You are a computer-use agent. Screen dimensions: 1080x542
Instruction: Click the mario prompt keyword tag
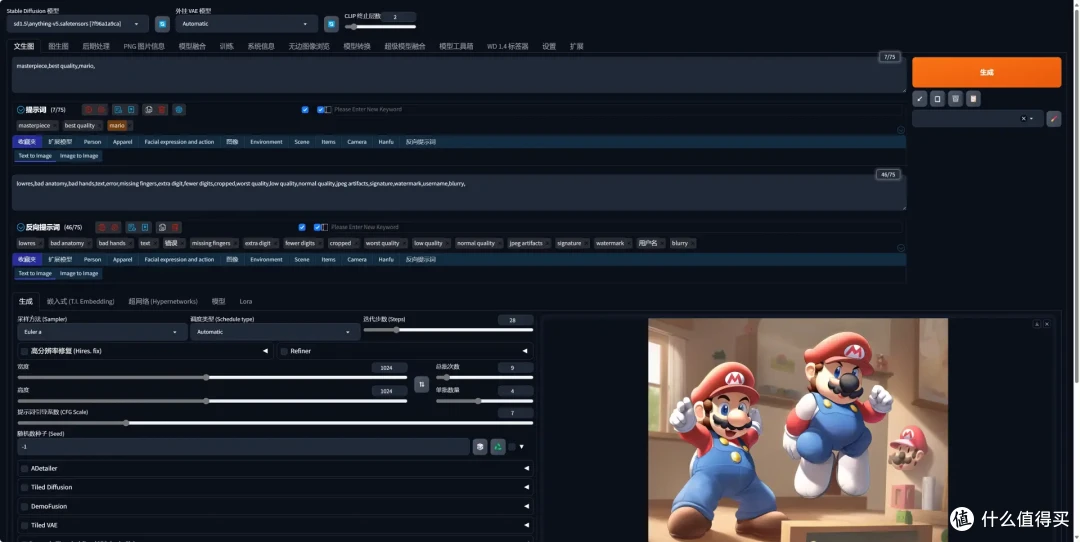point(117,126)
